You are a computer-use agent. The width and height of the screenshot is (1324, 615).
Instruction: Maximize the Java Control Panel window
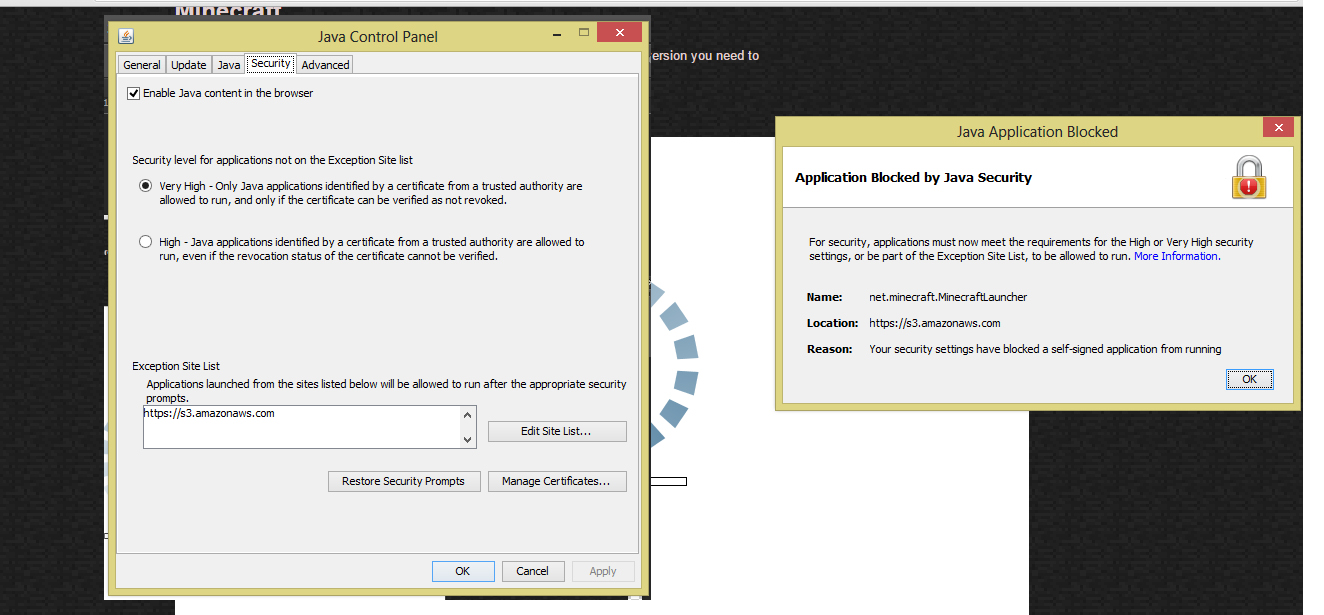pos(584,33)
